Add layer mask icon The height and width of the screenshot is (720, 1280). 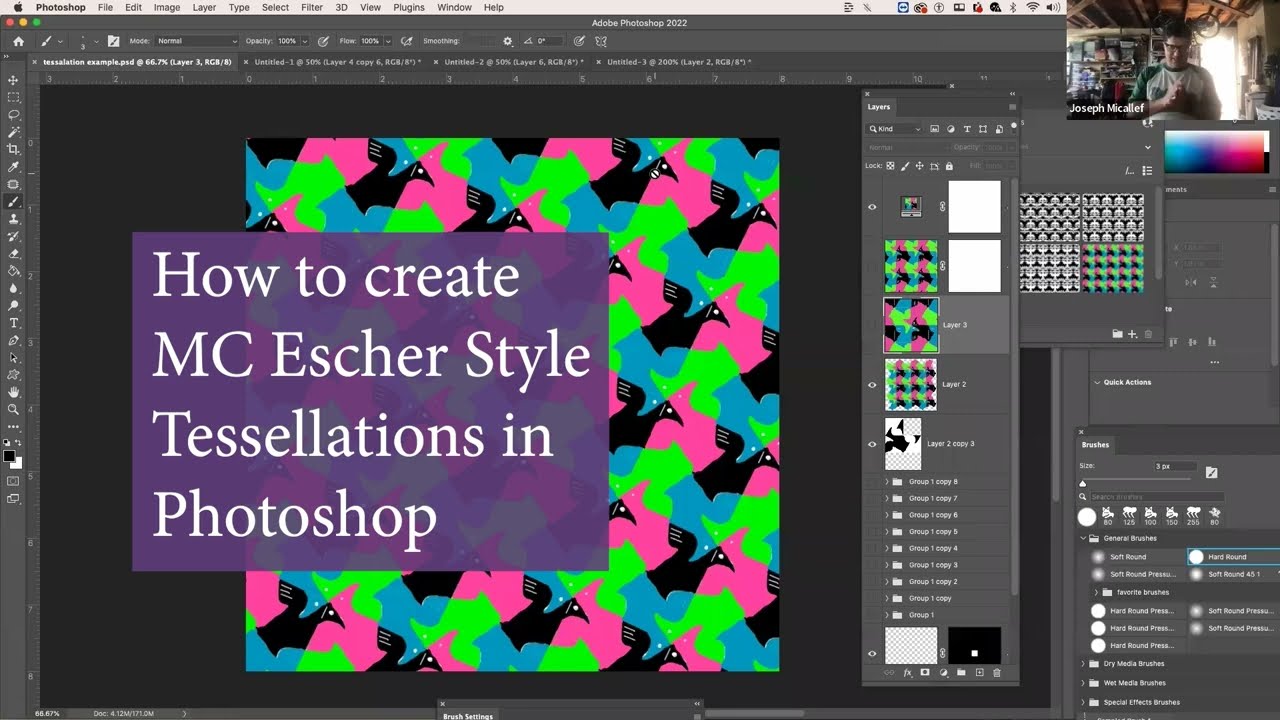click(x=925, y=673)
